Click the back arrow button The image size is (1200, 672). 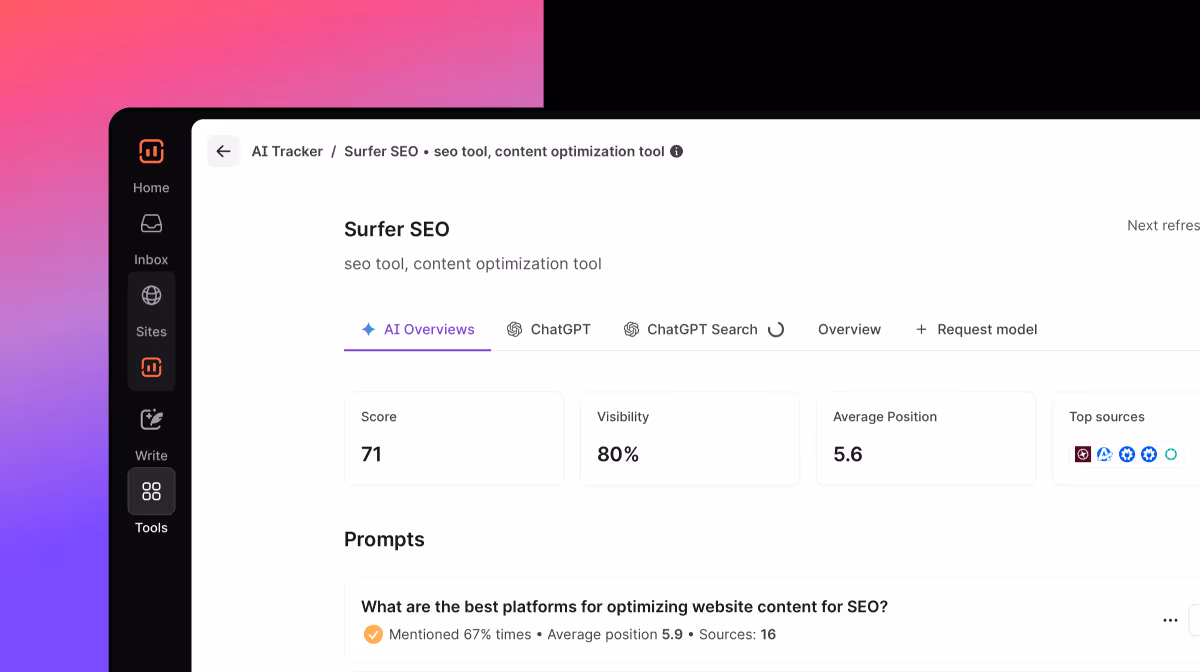(x=223, y=152)
